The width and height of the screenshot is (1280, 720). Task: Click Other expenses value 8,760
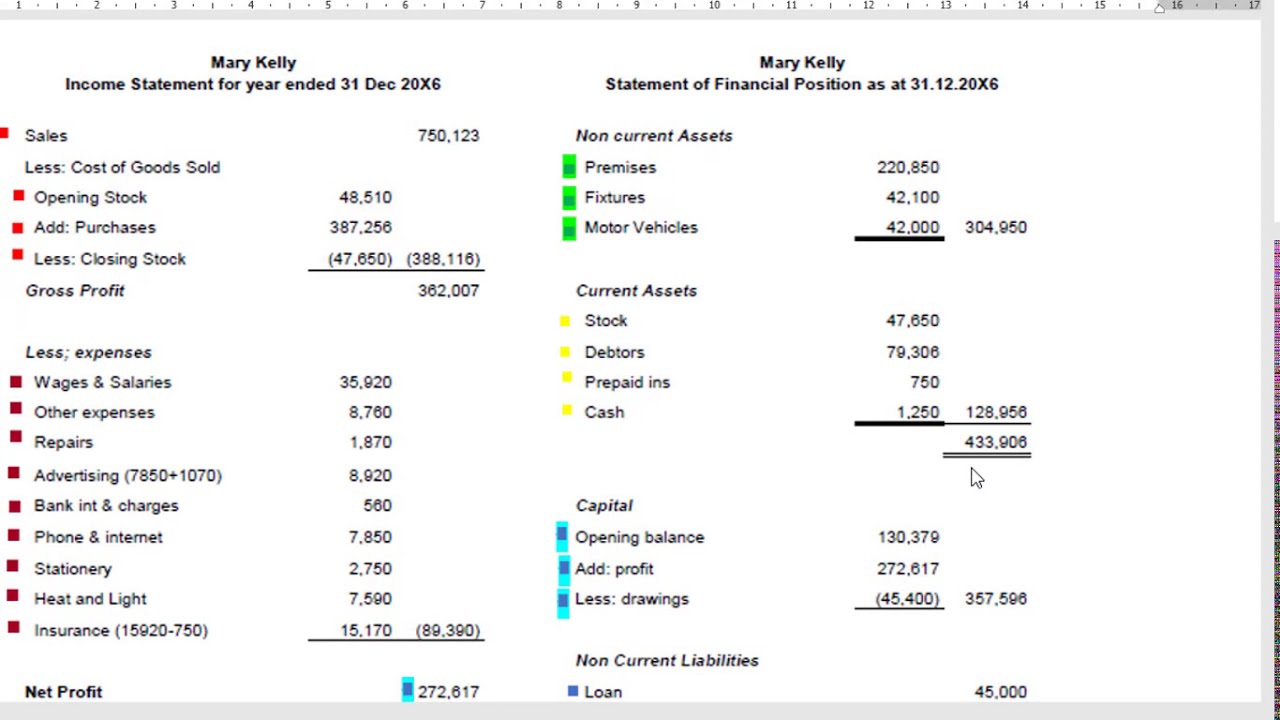pyautogui.click(x=370, y=413)
